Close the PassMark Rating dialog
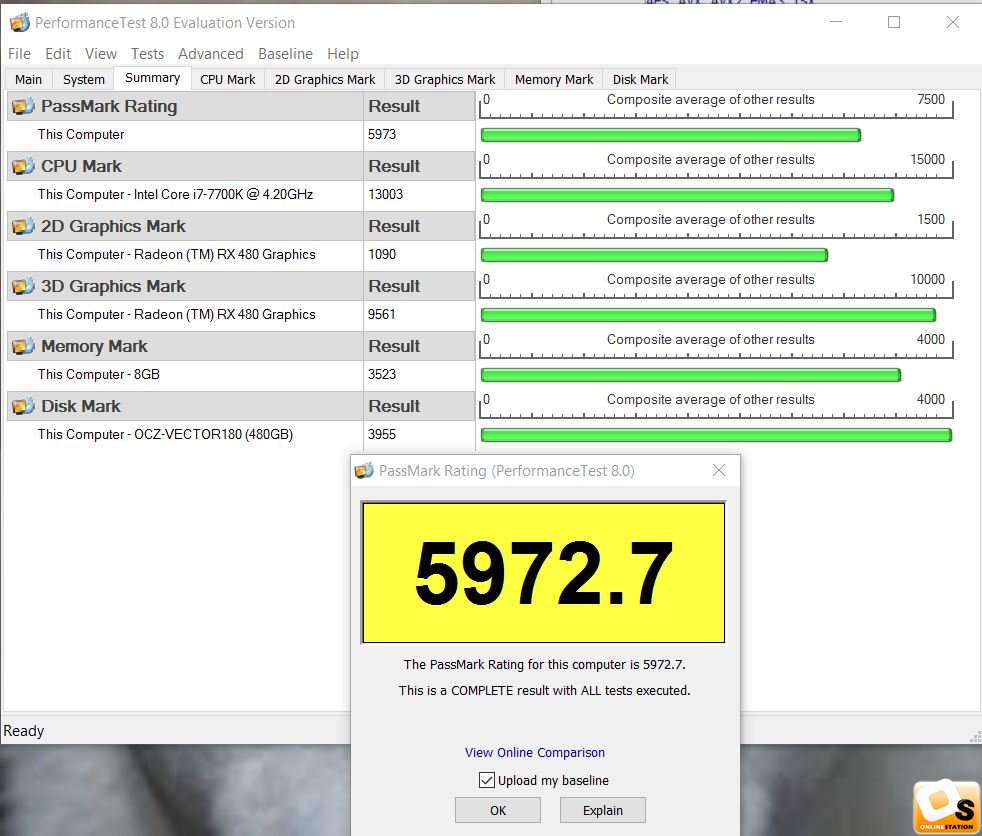Viewport: 982px width, 836px height. click(x=719, y=470)
